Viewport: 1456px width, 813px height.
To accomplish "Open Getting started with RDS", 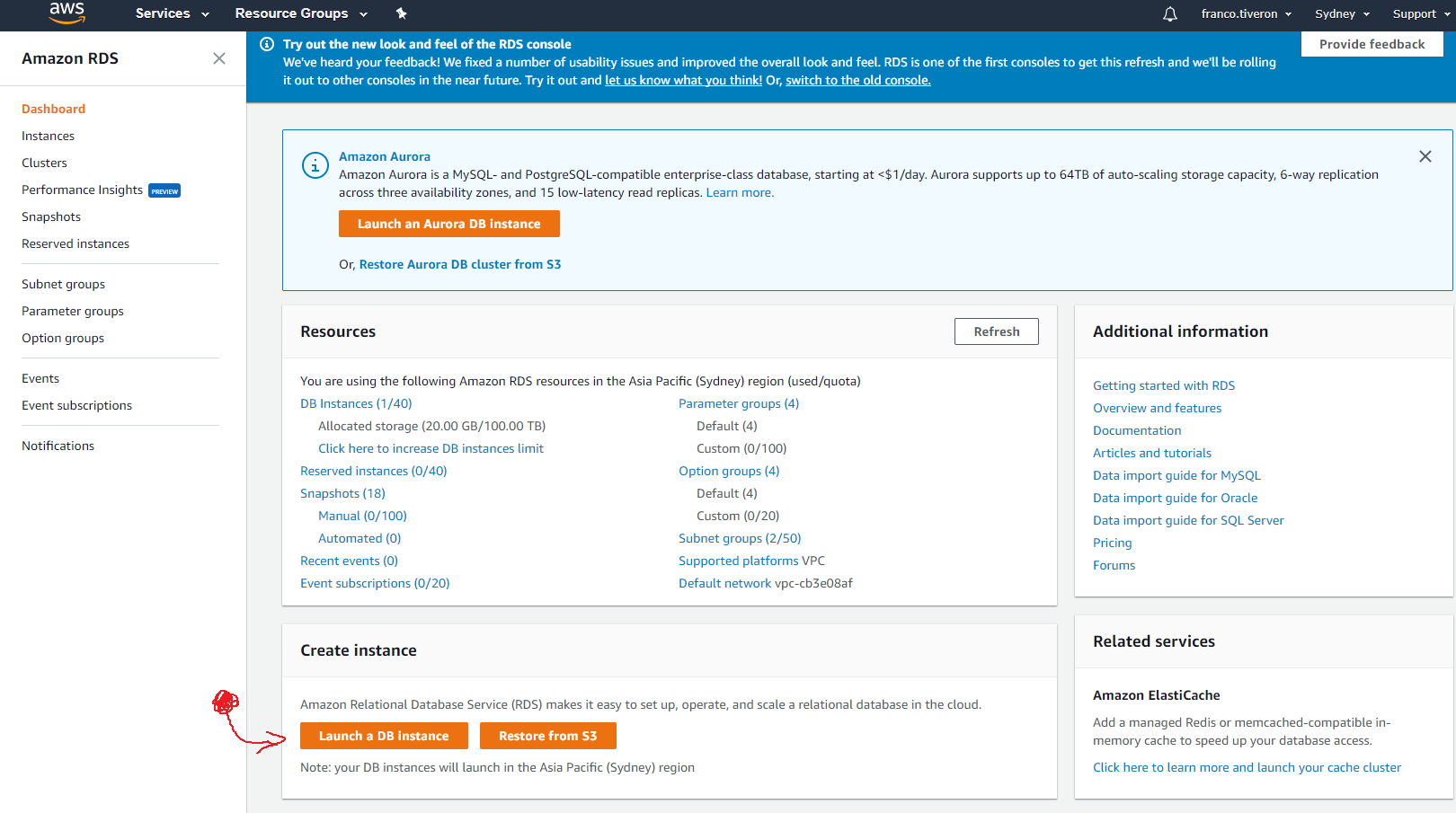I will pos(1164,385).
